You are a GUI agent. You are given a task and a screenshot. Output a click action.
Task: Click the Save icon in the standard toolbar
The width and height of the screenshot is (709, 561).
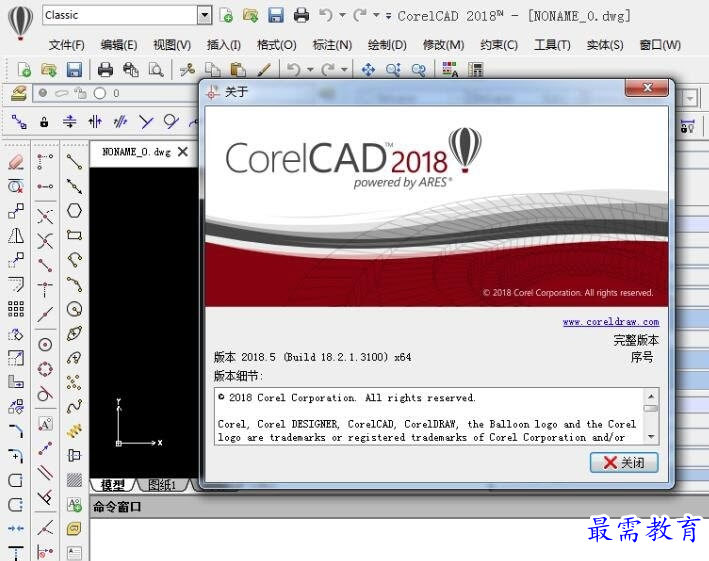74,70
